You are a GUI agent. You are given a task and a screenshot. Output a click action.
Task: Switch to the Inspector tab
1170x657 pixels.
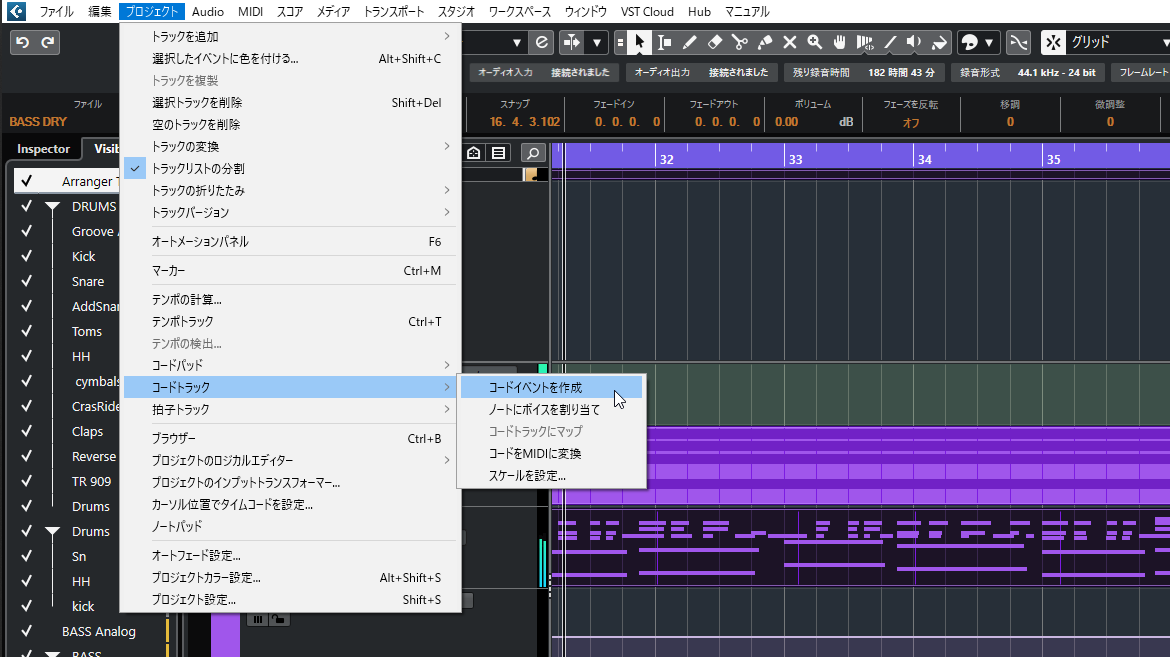[x=42, y=148]
